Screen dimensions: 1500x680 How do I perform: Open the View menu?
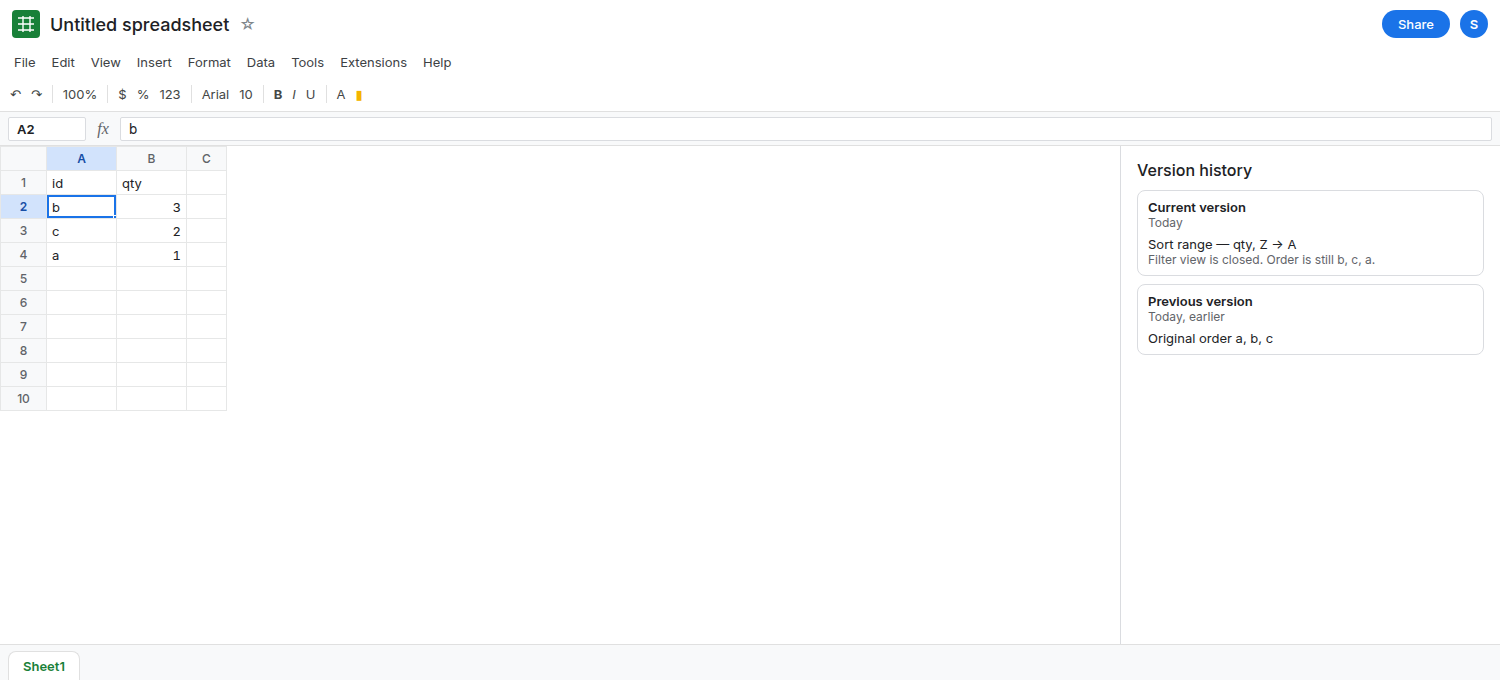(106, 62)
